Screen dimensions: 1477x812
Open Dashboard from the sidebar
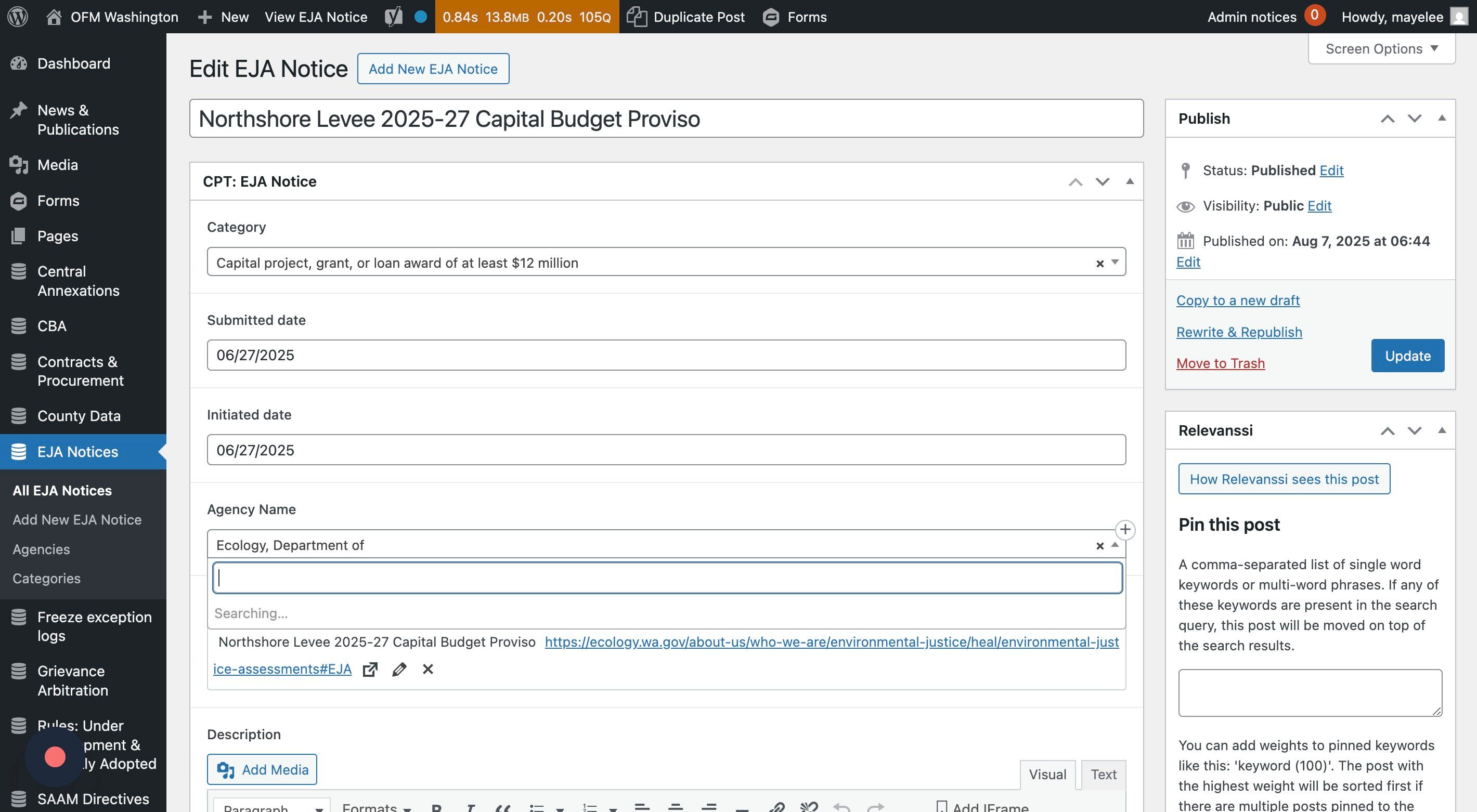coord(73,63)
